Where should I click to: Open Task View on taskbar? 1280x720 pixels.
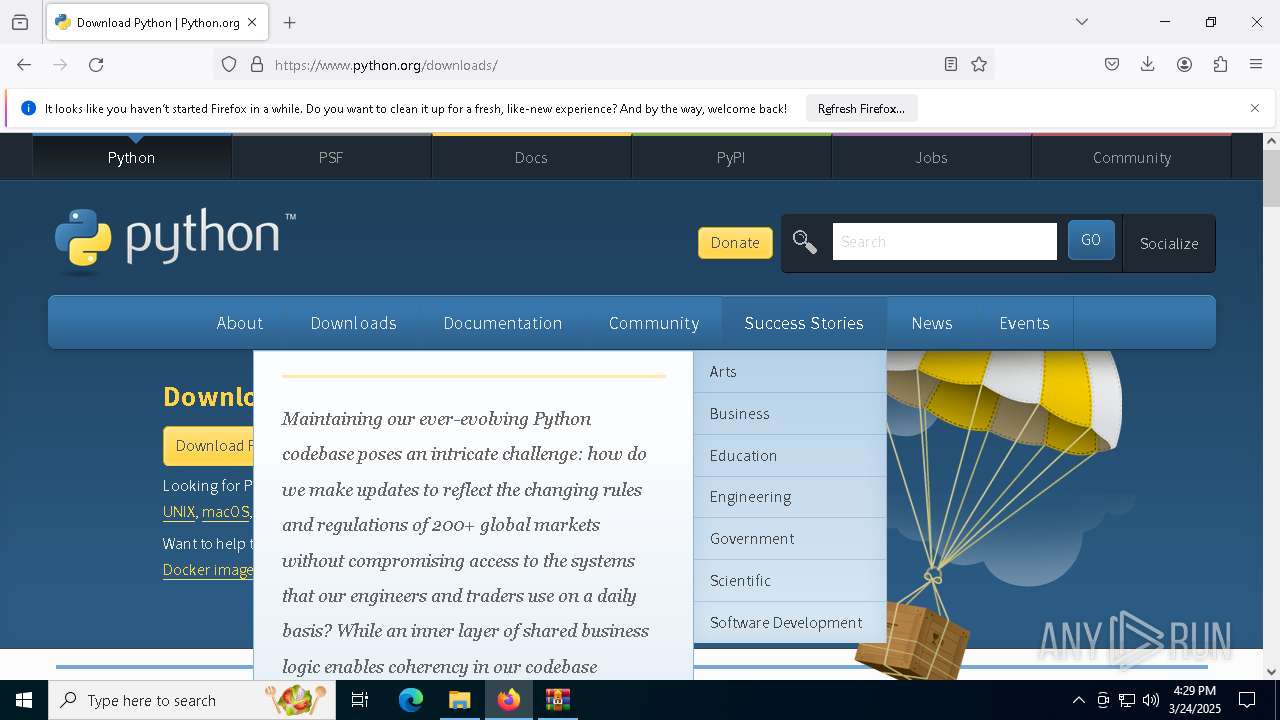(360, 700)
